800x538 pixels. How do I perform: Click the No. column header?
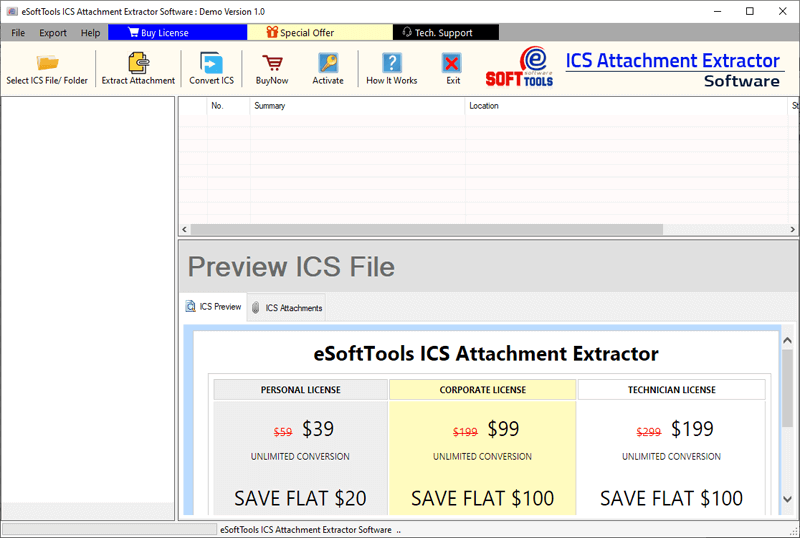(228, 106)
